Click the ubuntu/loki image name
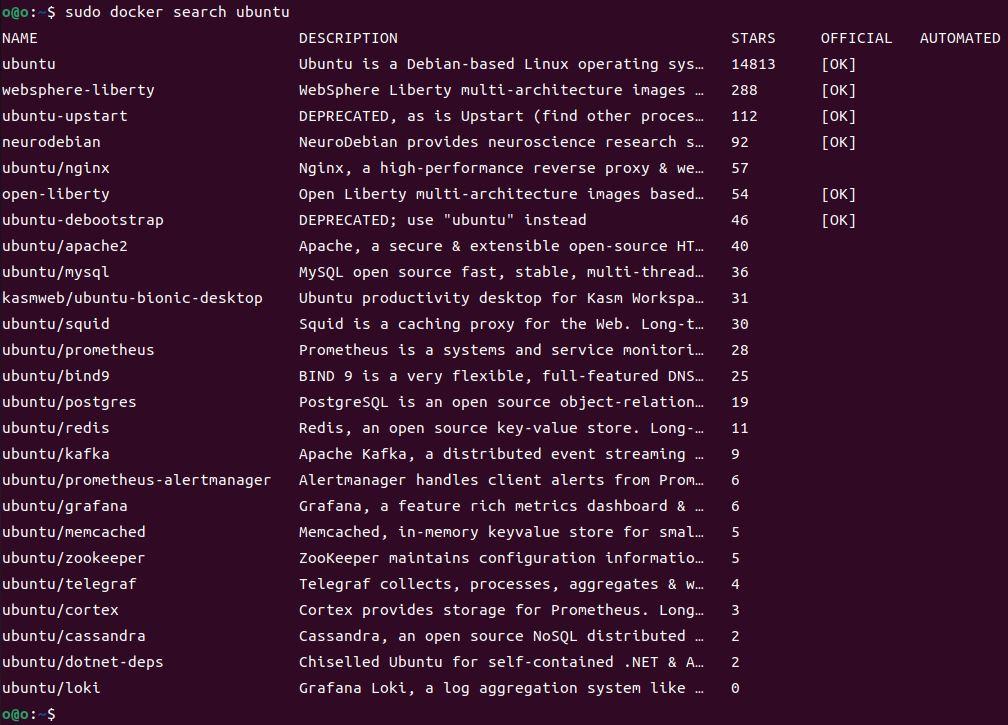 tap(51, 688)
